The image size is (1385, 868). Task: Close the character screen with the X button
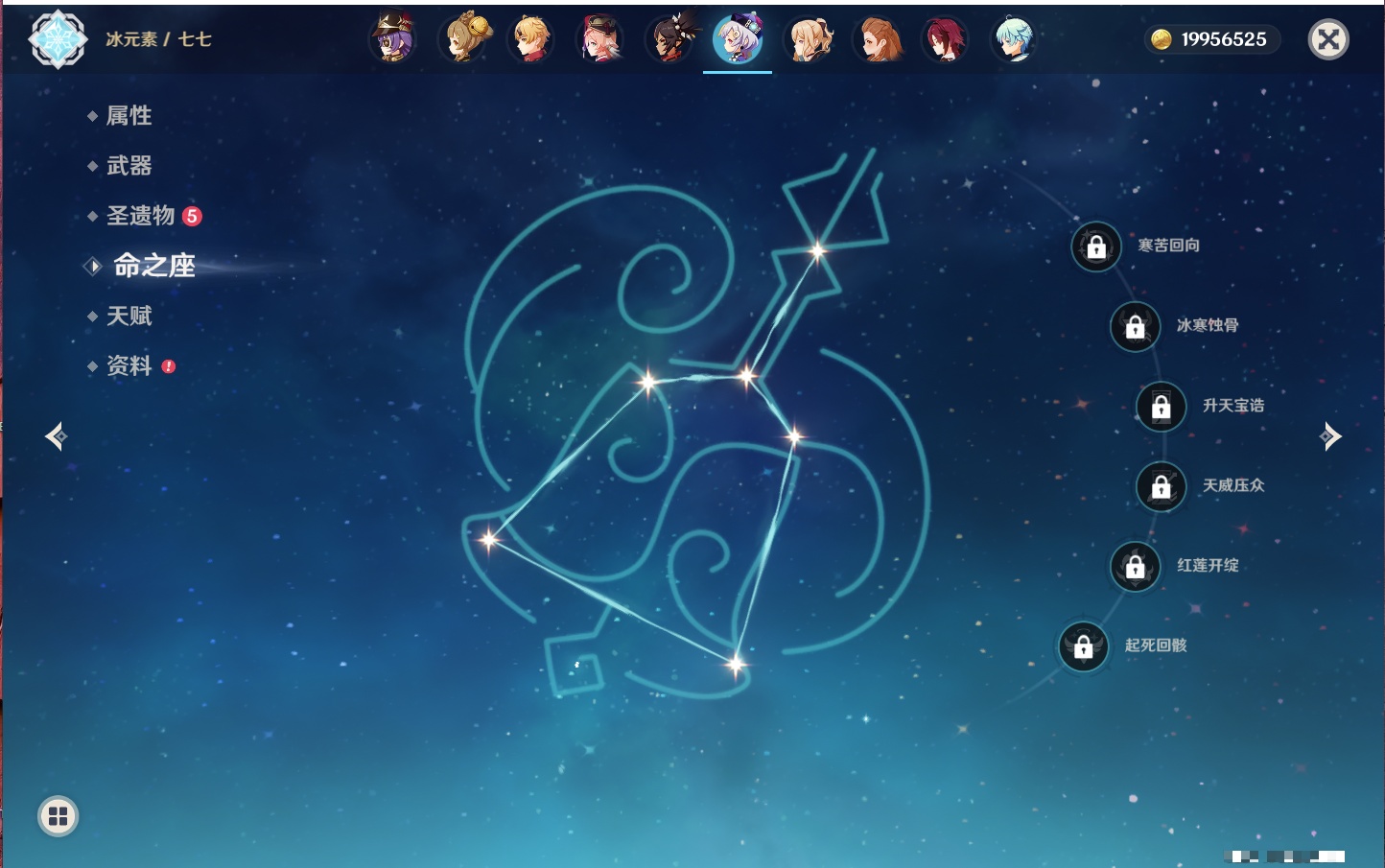pyautogui.click(x=1328, y=39)
